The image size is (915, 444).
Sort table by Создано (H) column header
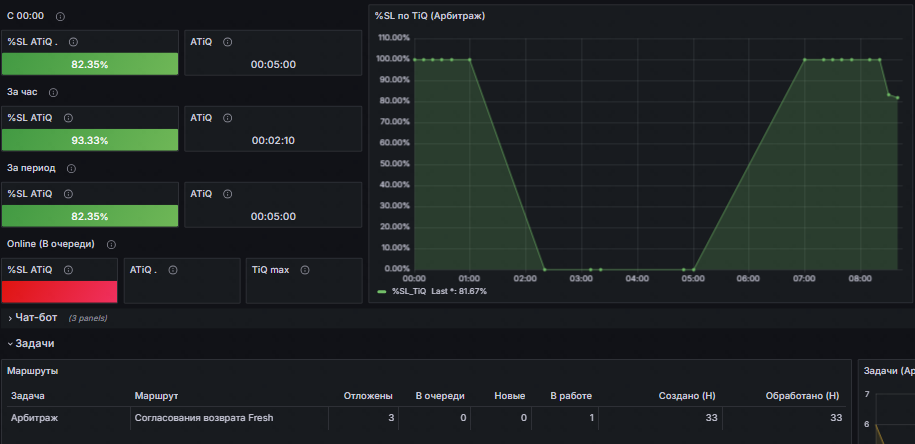[x=687, y=396]
